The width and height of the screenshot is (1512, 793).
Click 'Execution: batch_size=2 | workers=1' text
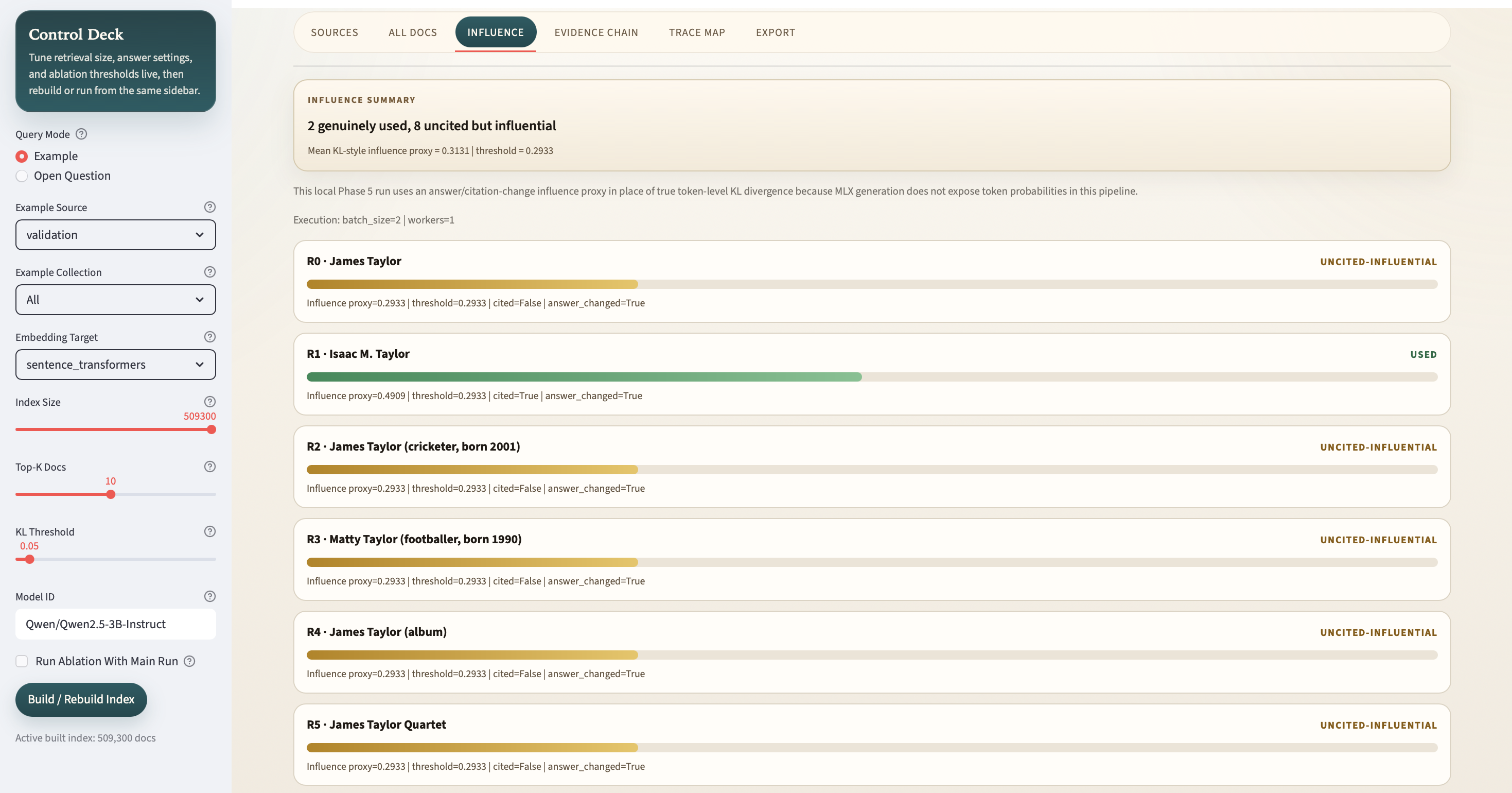(x=374, y=220)
